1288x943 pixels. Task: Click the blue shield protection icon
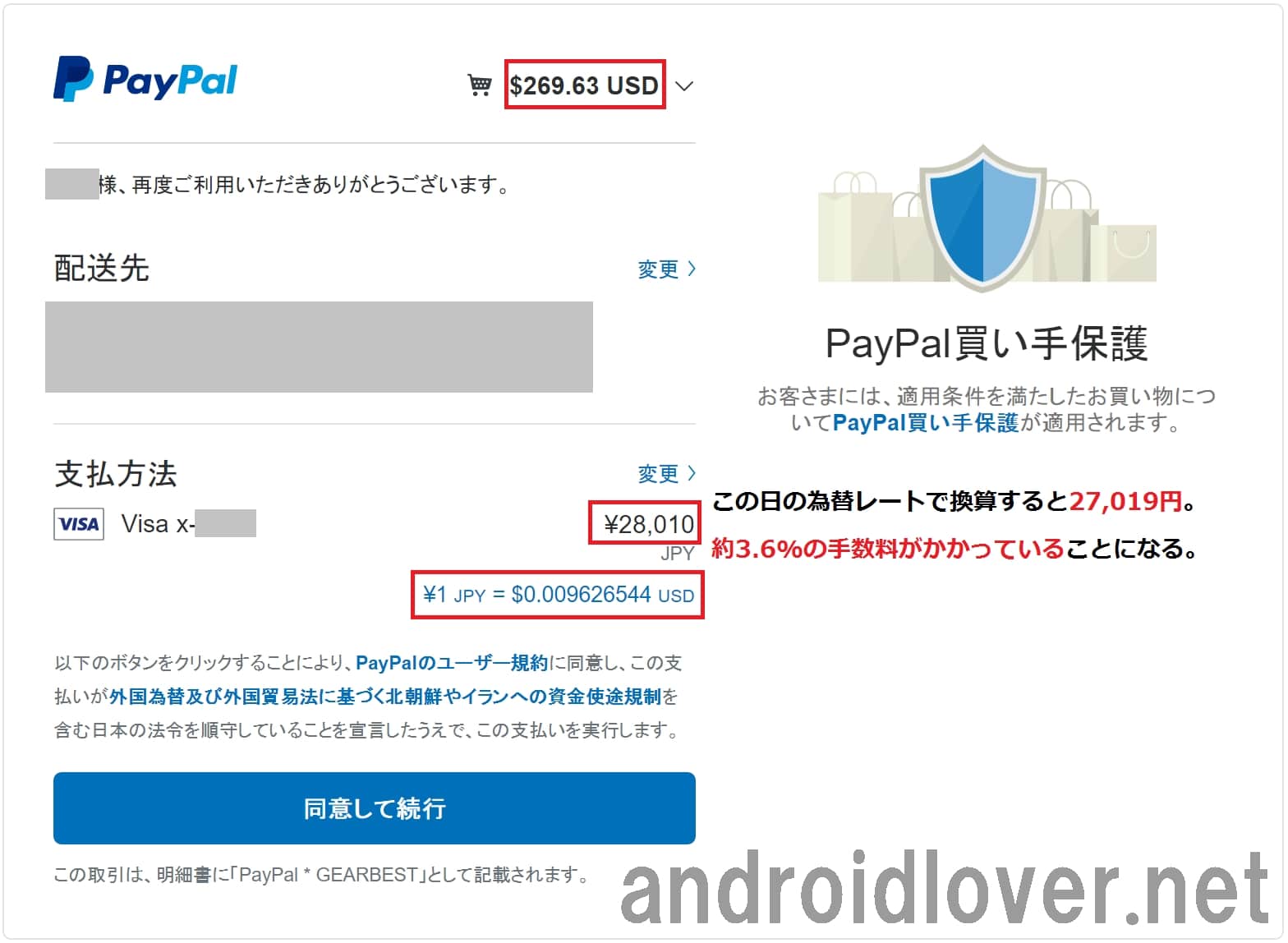(983, 217)
